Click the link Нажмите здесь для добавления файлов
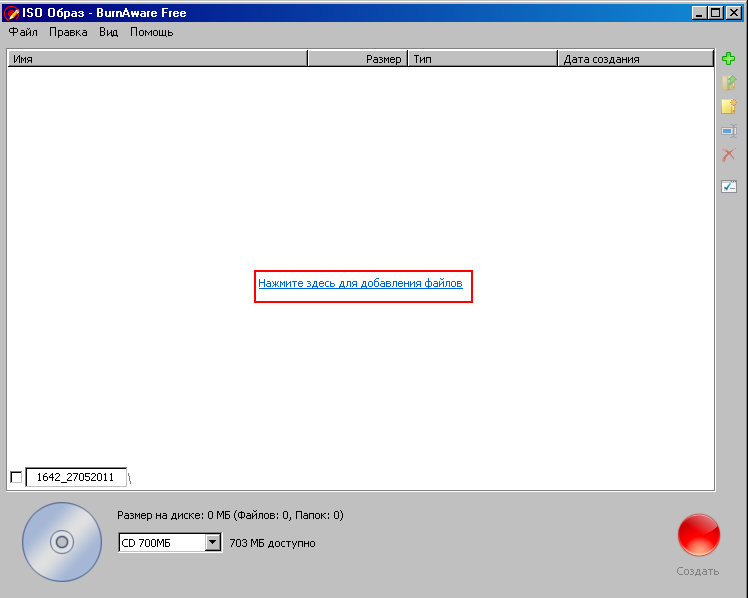This screenshot has height=598, width=748. coord(360,283)
